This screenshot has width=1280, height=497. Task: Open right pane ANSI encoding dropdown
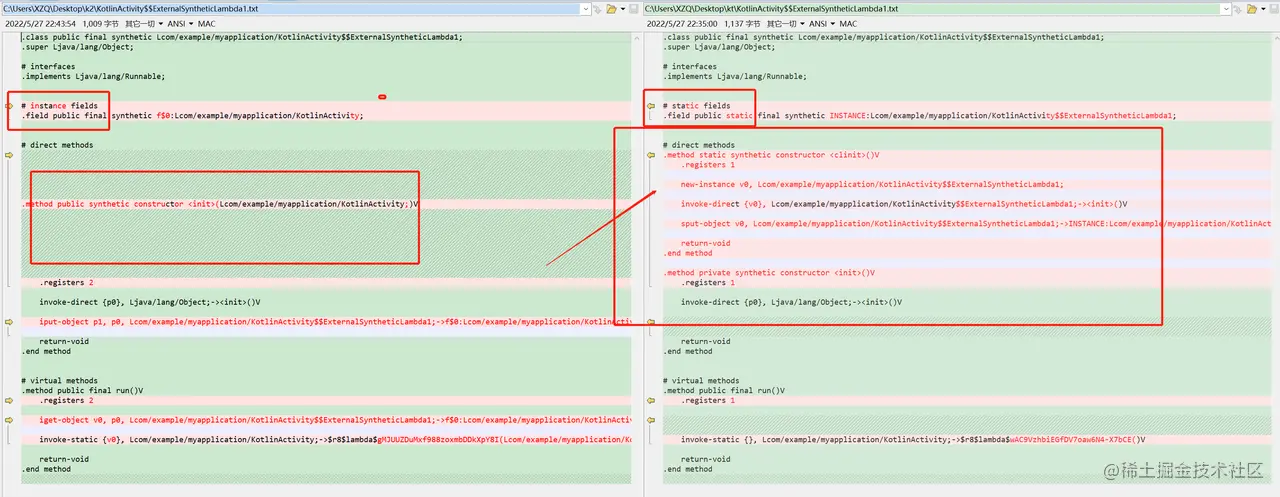tap(820, 23)
